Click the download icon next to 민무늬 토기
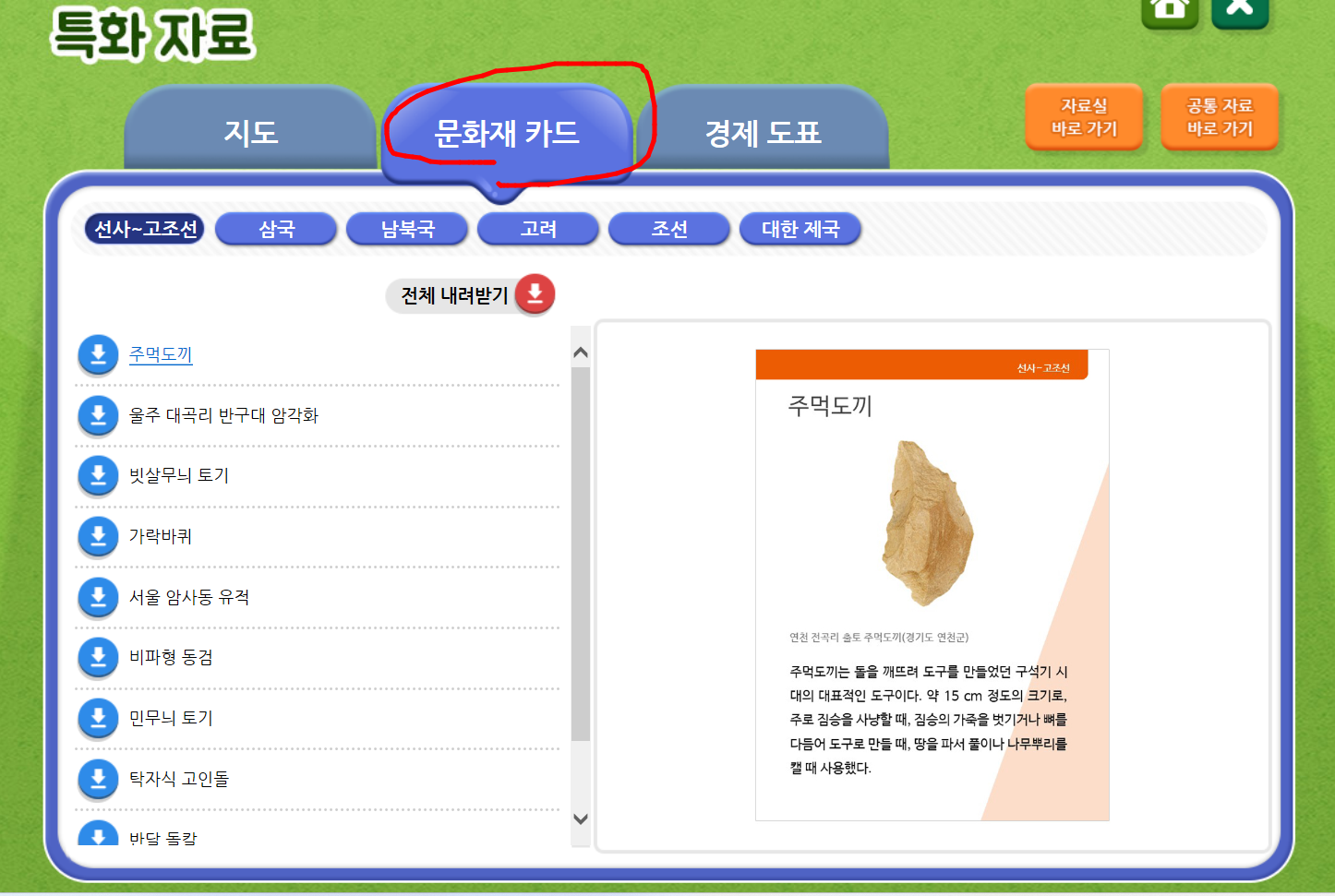Image resolution: width=1335 pixels, height=896 pixels. tap(98, 719)
